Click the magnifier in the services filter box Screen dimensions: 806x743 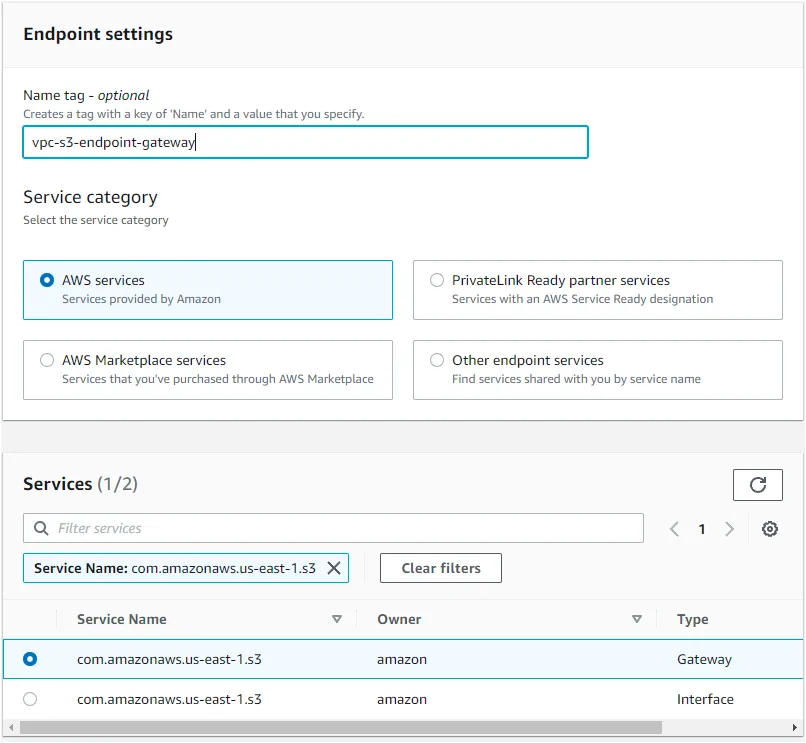click(41, 528)
